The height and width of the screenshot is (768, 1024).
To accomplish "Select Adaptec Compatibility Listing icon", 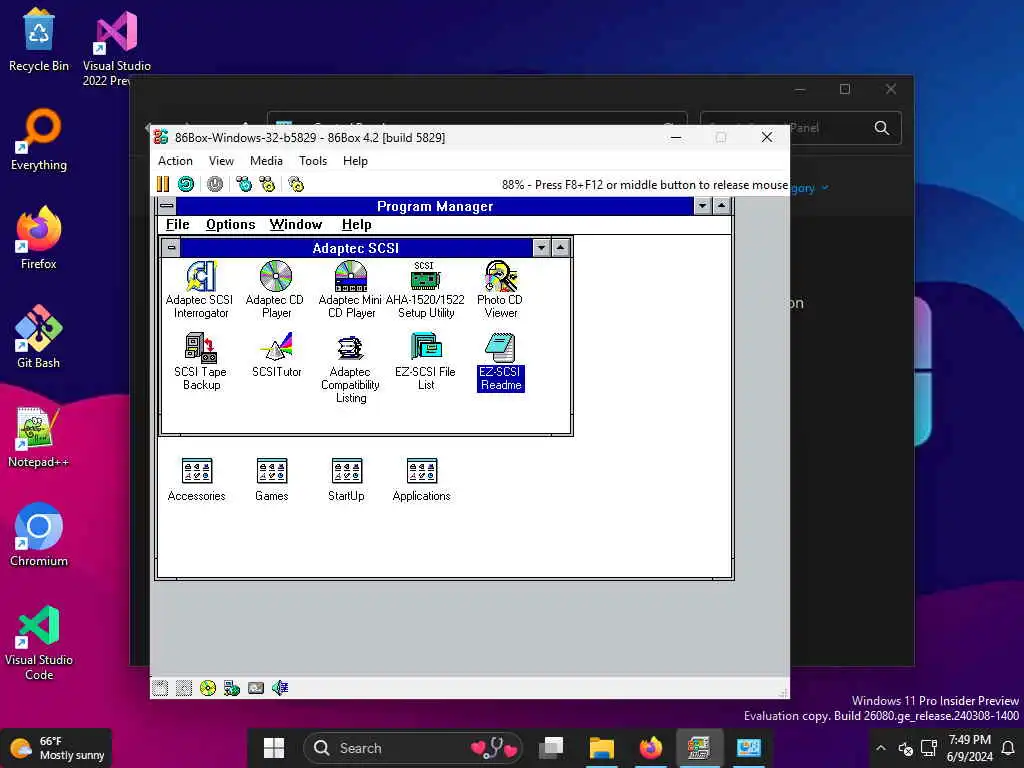I will (x=351, y=368).
